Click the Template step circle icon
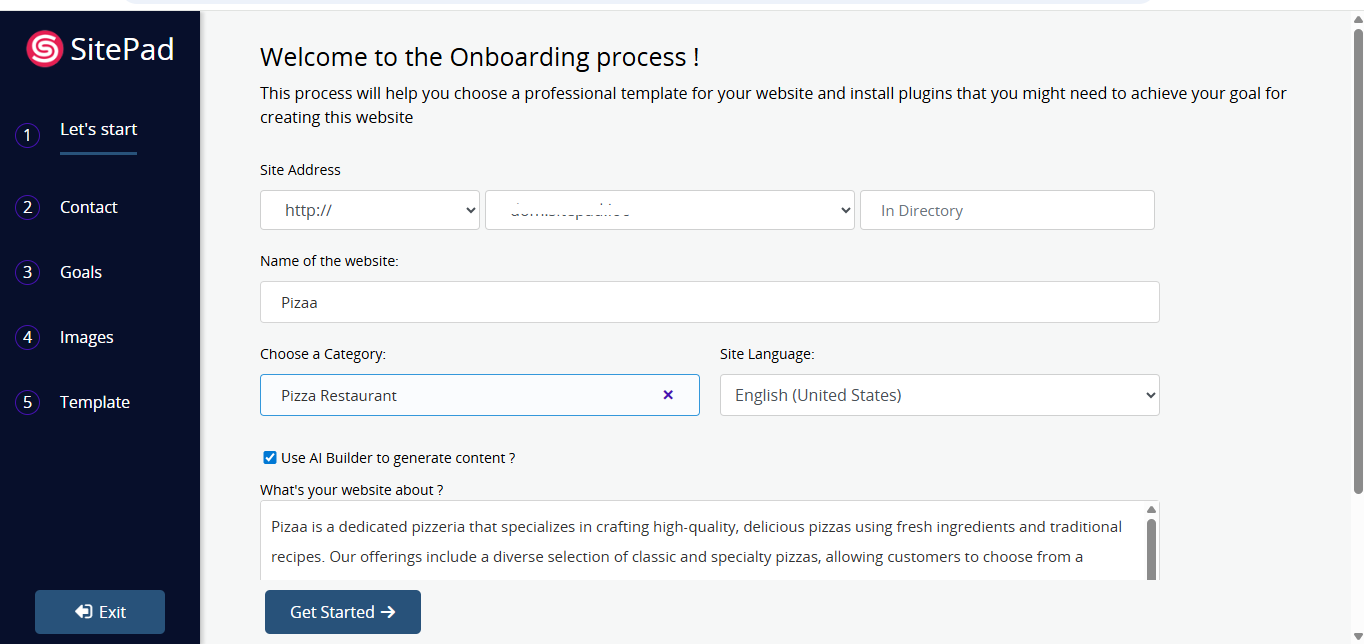 pos(27,401)
